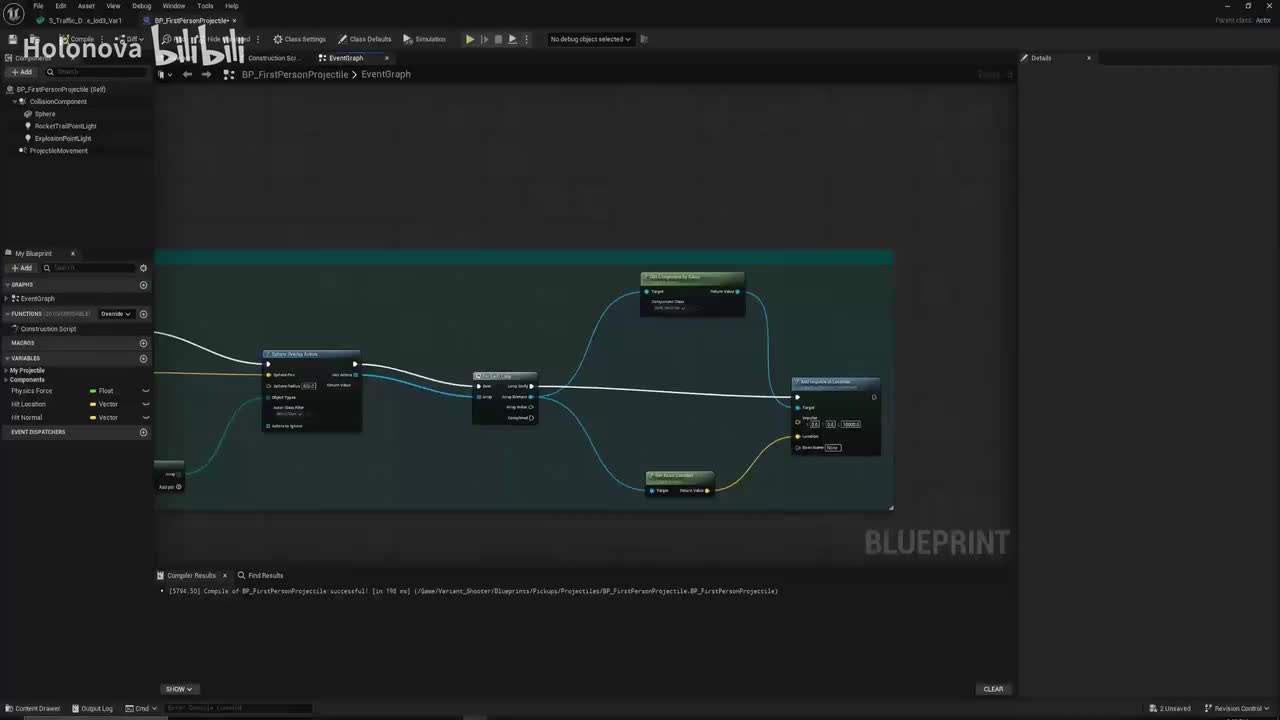Click the Bone Name field on Add Impulse node
The width and height of the screenshot is (1280, 720).
click(832, 447)
